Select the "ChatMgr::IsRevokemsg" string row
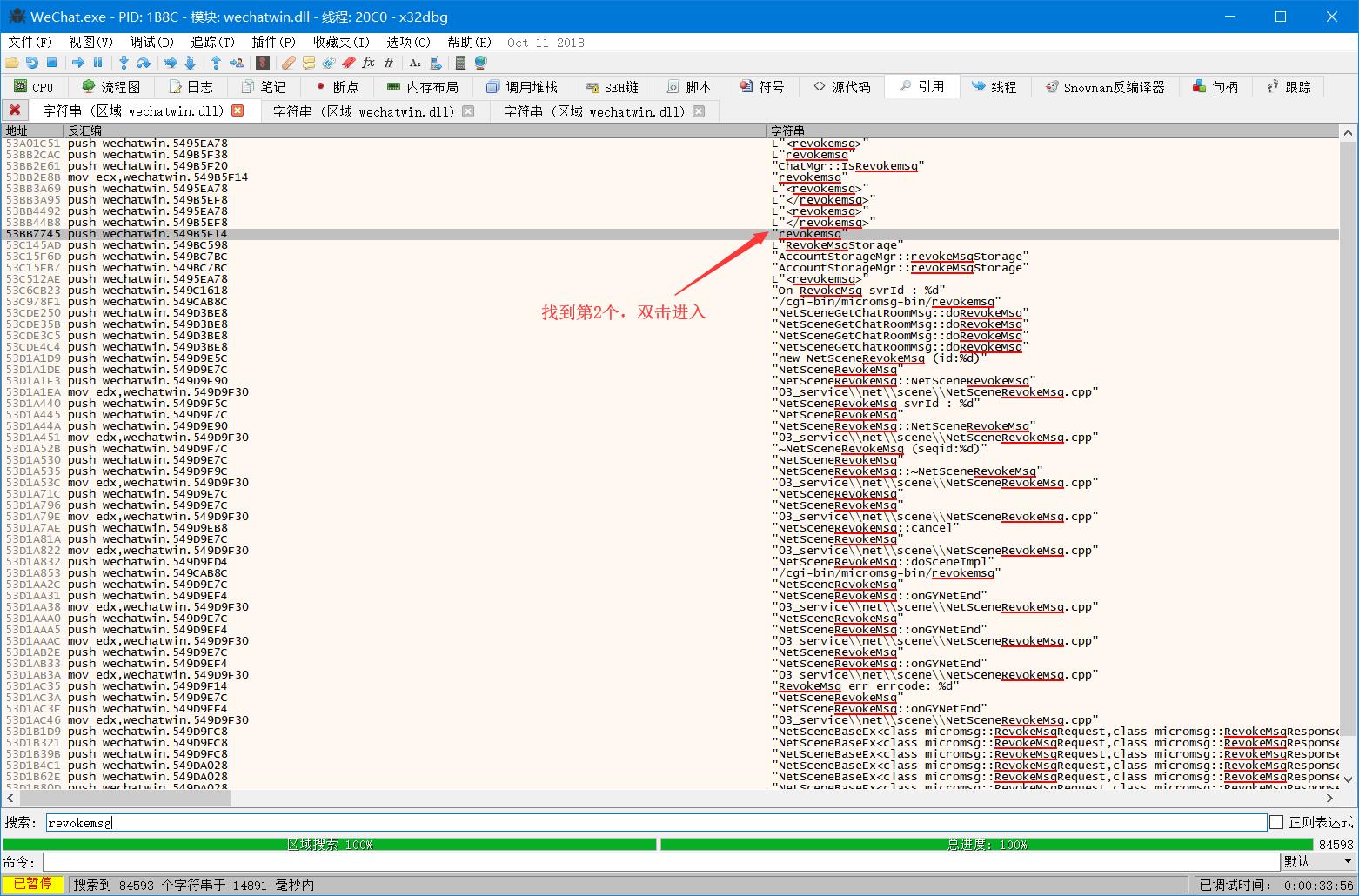Viewport: 1359px width, 896px height. pyautogui.click(x=670, y=166)
